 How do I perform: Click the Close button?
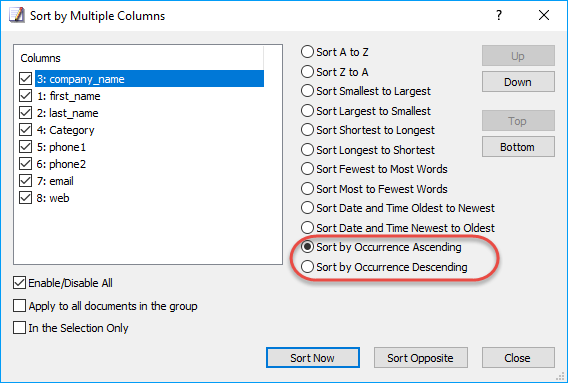click(x=518, y=358)
